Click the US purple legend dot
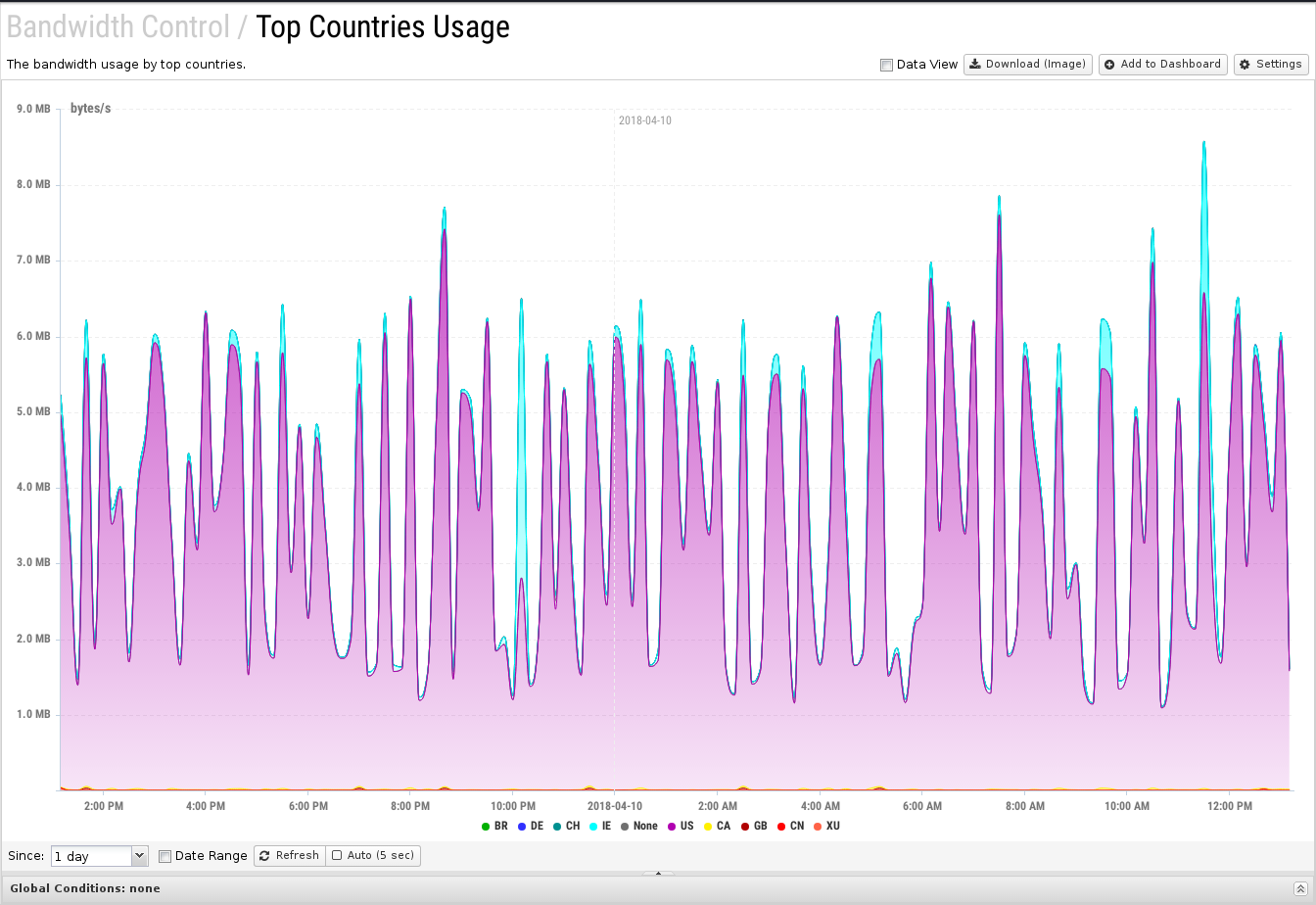The image size is (1316, 905). pos(672,827)
